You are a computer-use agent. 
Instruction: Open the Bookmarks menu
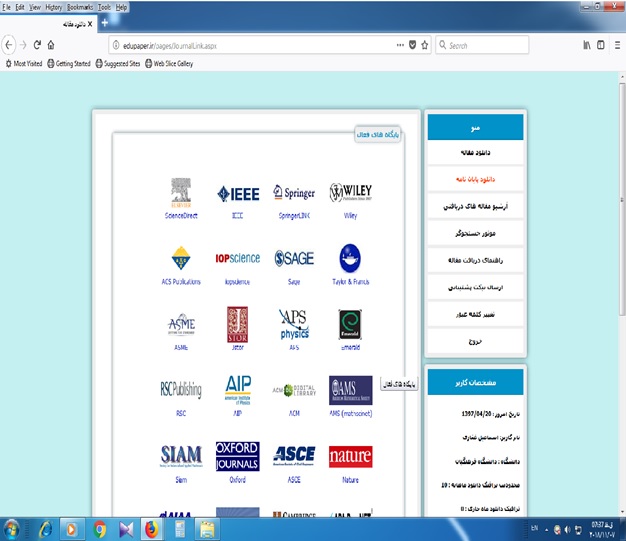coord(80,6)
